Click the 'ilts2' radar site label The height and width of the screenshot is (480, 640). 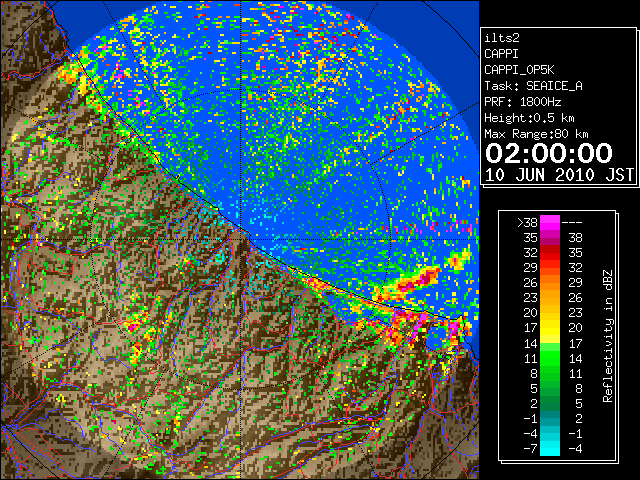(x=502, y=38)
